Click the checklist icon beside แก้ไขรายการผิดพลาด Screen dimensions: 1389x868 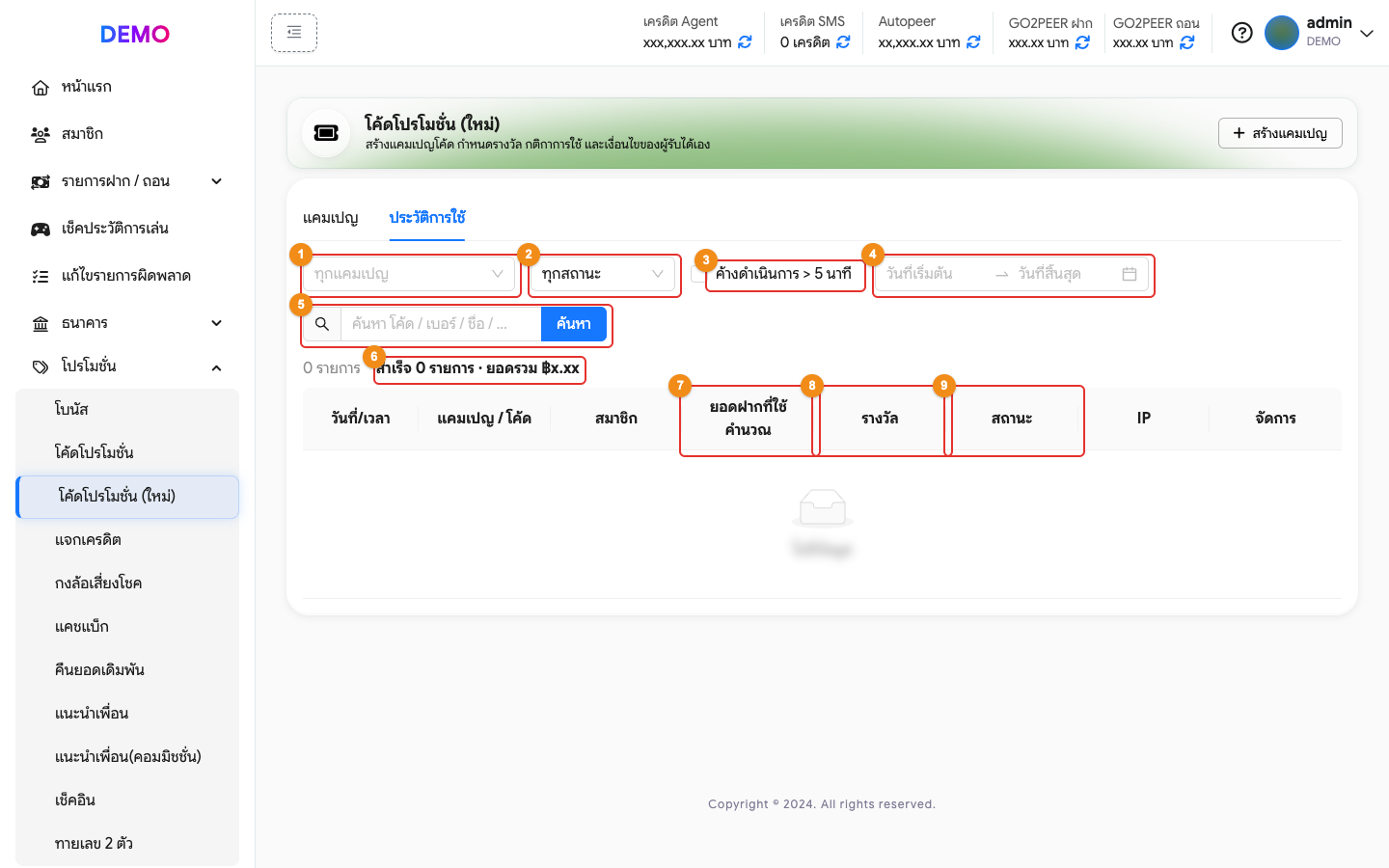click(x=41, y=277)
